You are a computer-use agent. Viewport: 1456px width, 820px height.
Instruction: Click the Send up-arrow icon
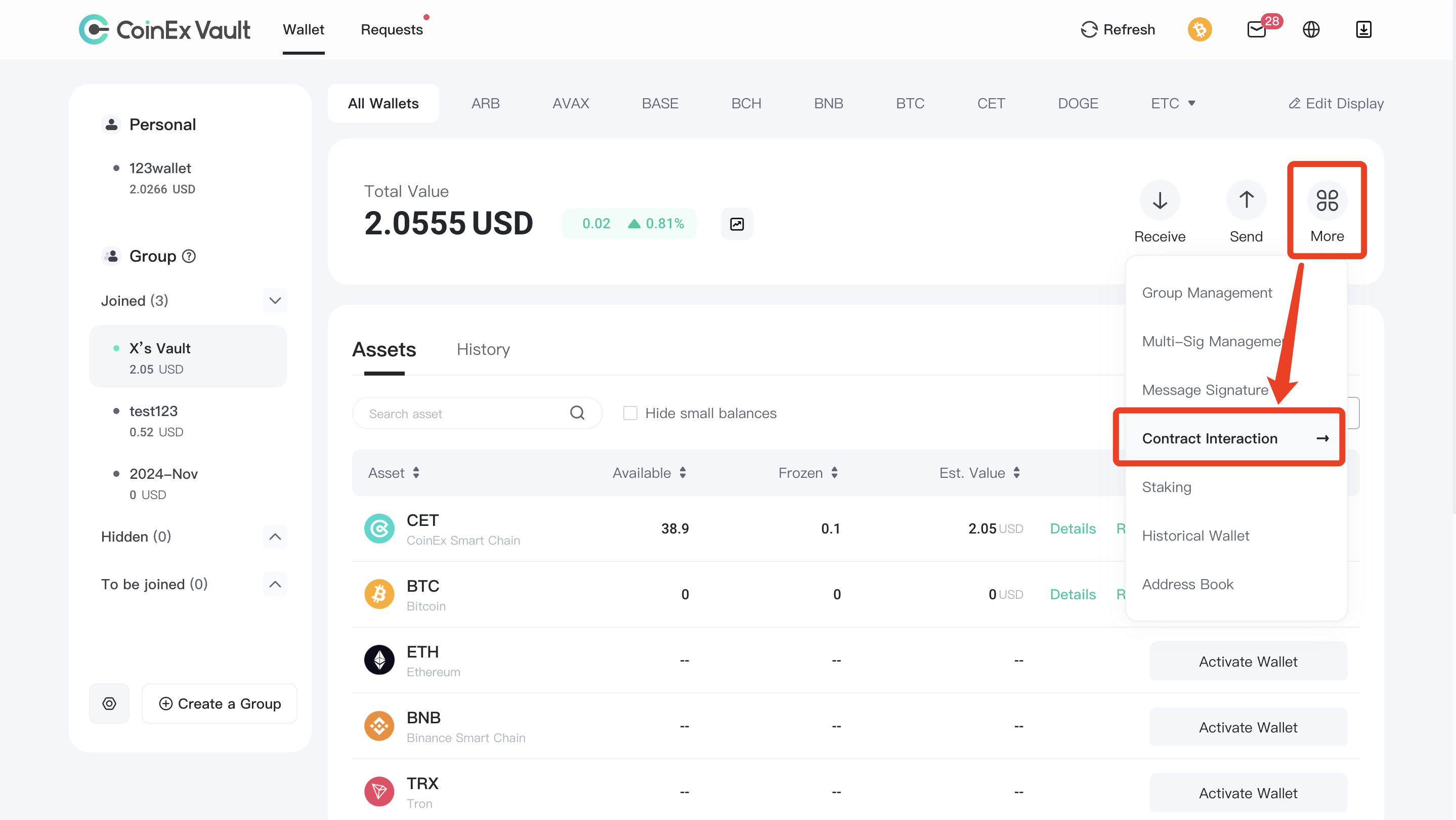pos(1247,200)
